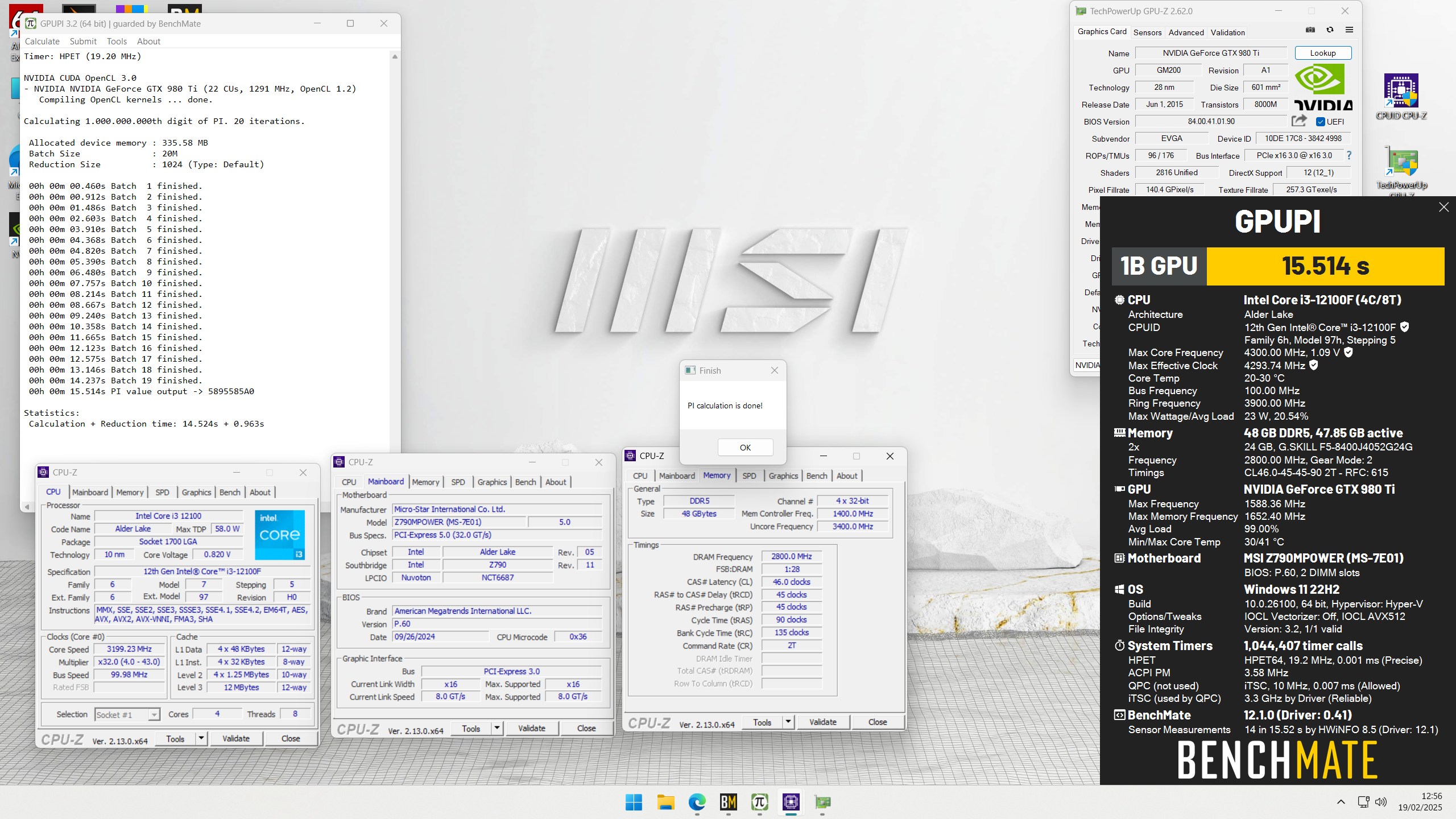The image size is (1456, 819).
Task: Open the SPD tab in CPU-Z Memory window
Action: click(749, 475)
